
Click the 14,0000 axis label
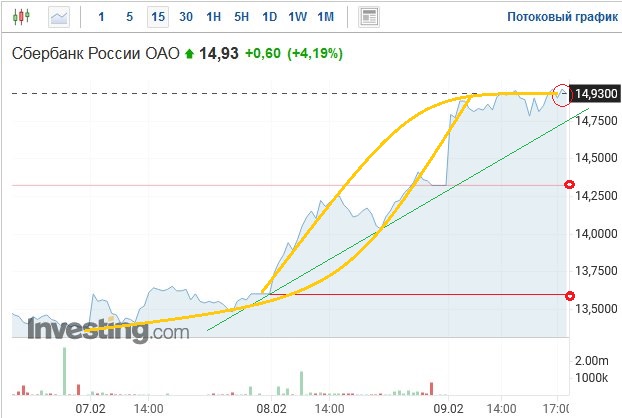pos(596,234)
